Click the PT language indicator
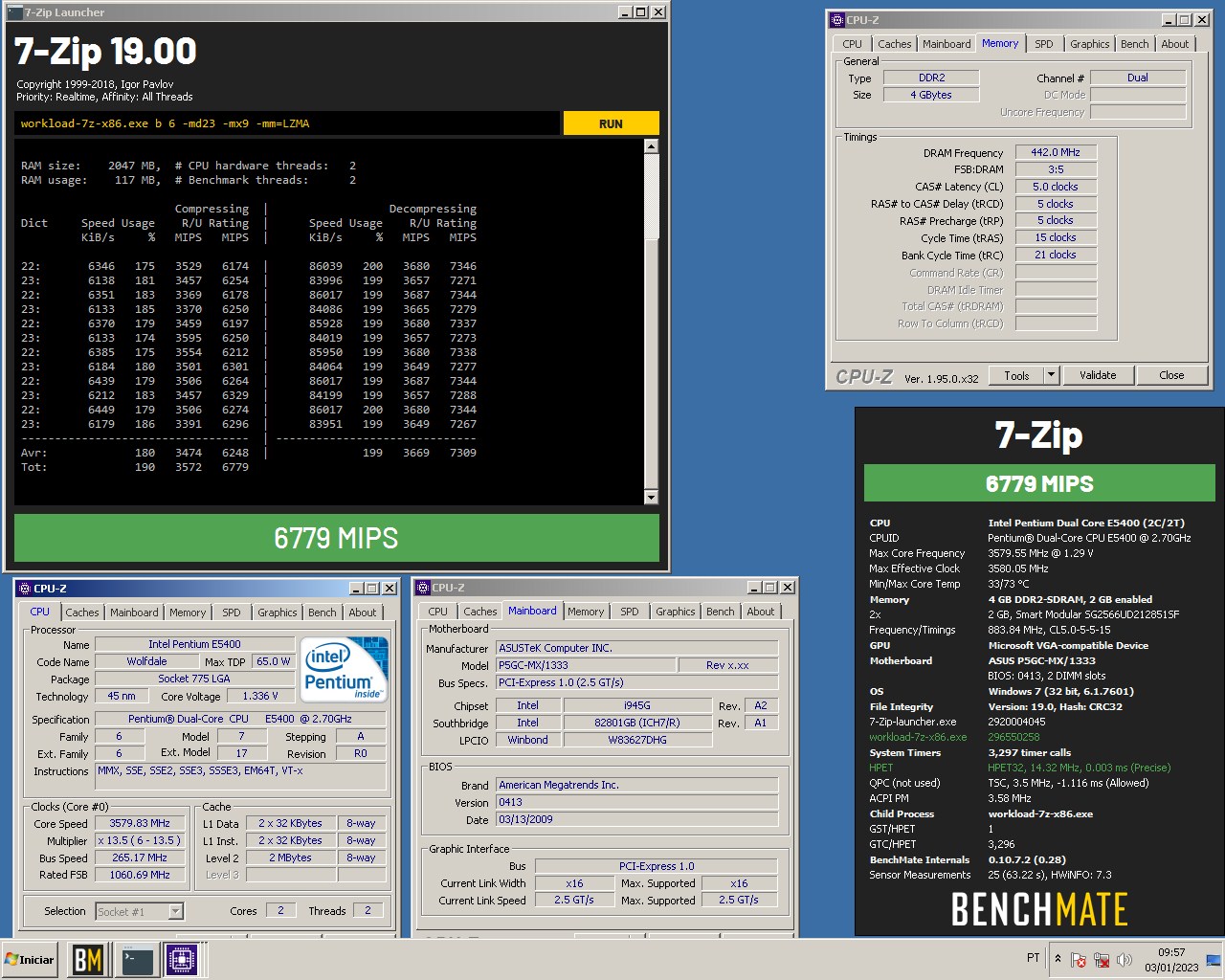Viewport: 1225px width, 980px height. [1033, 958]
